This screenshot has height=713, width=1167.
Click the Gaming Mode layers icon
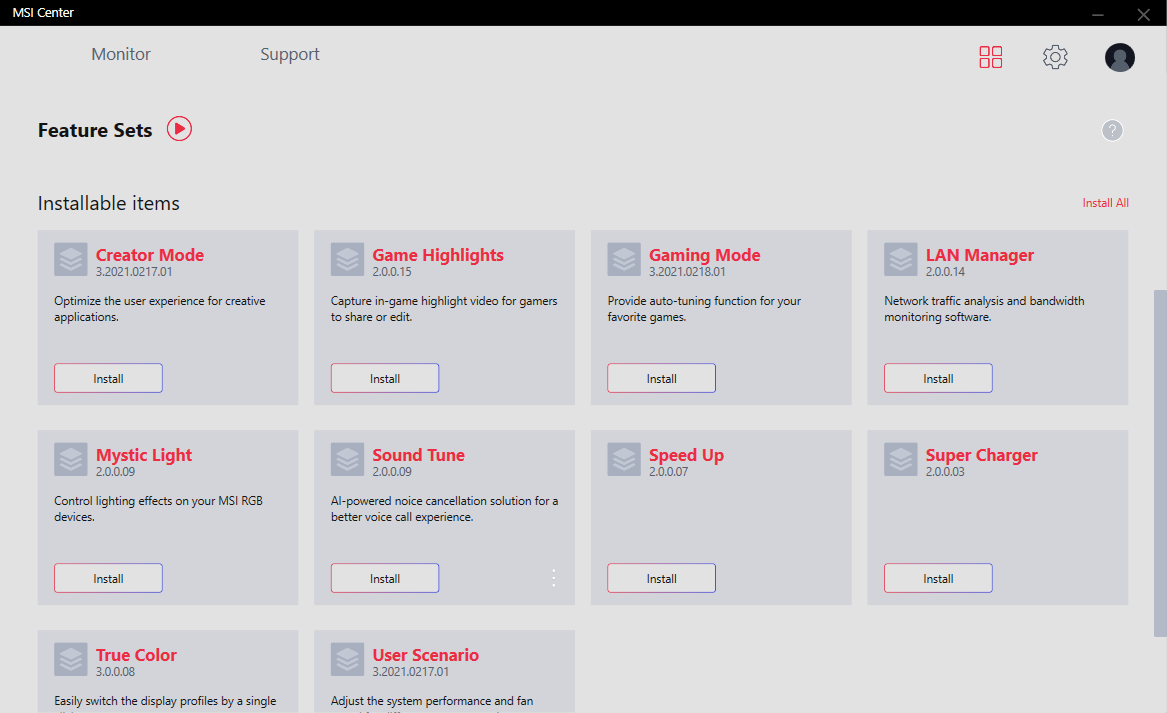pos(624,260)
